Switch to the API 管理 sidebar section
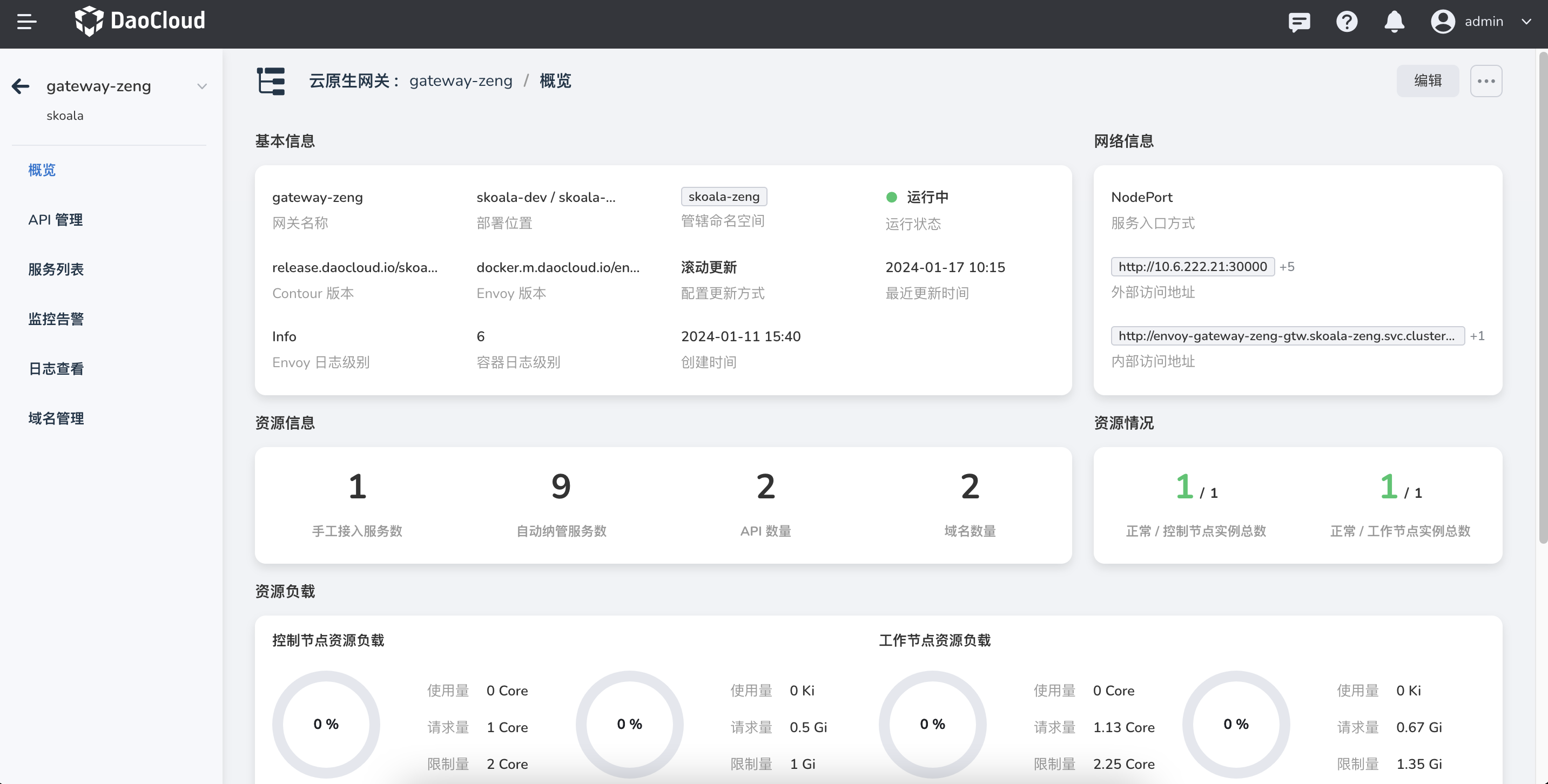1548x784 pixels. [x=55, y=220]
